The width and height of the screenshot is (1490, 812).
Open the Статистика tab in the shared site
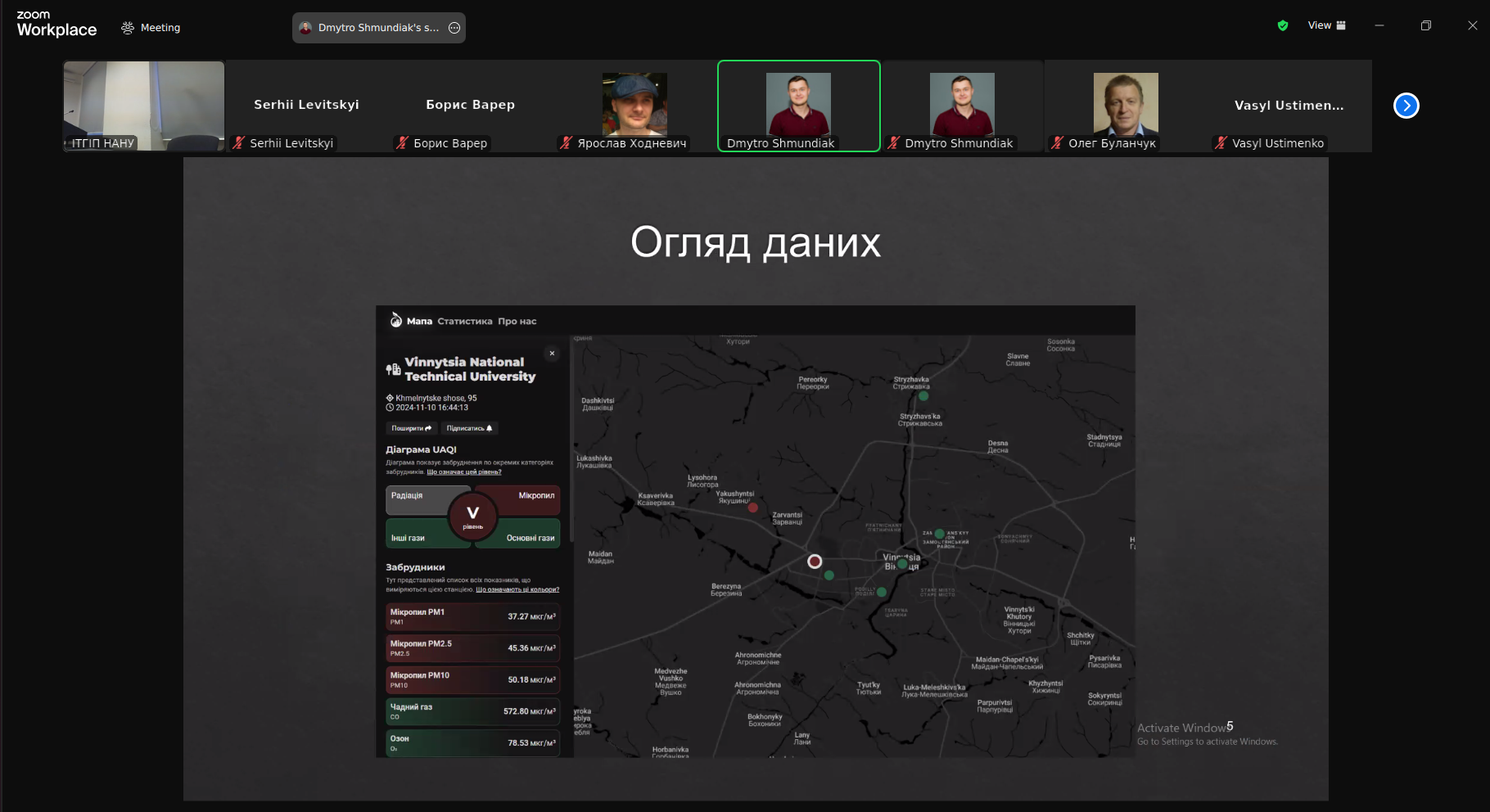465,321
